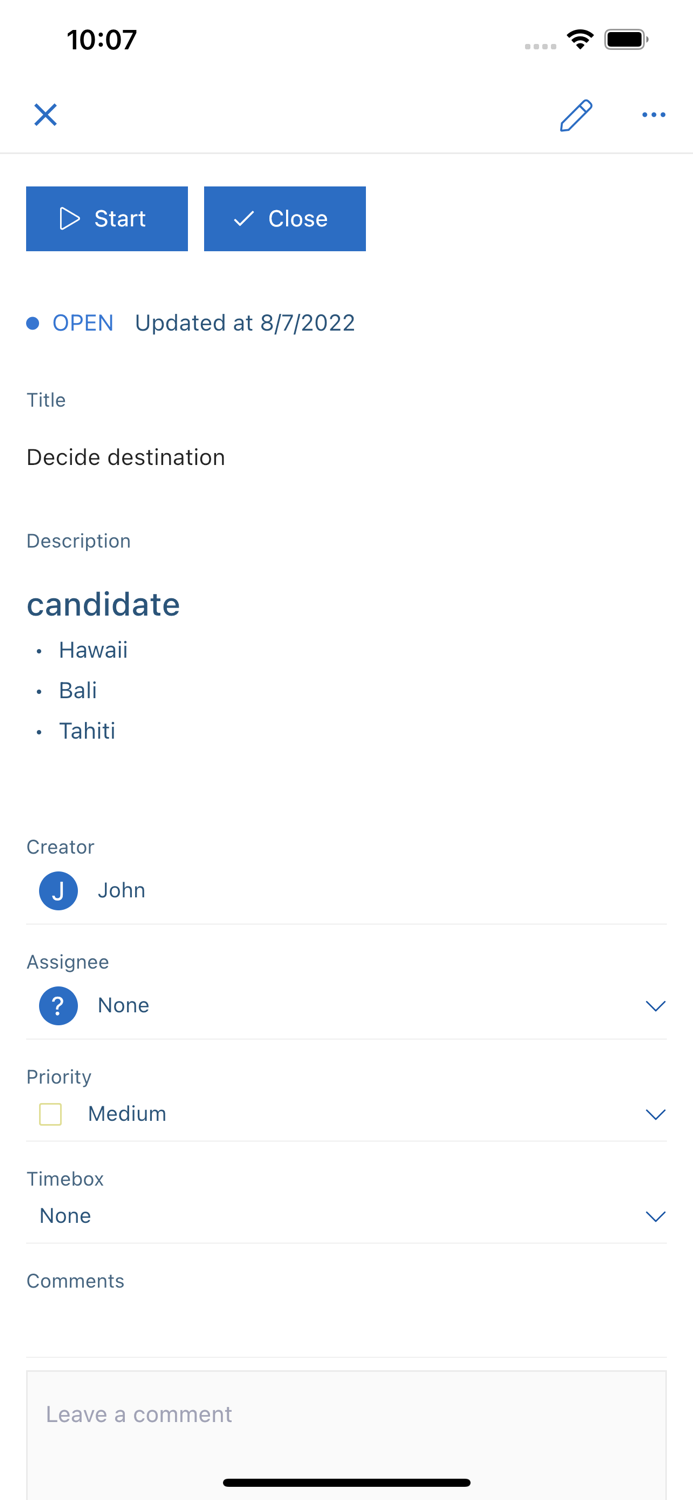This screenshot has width=693, height=1500.
Task: Tap the Leave a comment field
Action: (346, 1414)
